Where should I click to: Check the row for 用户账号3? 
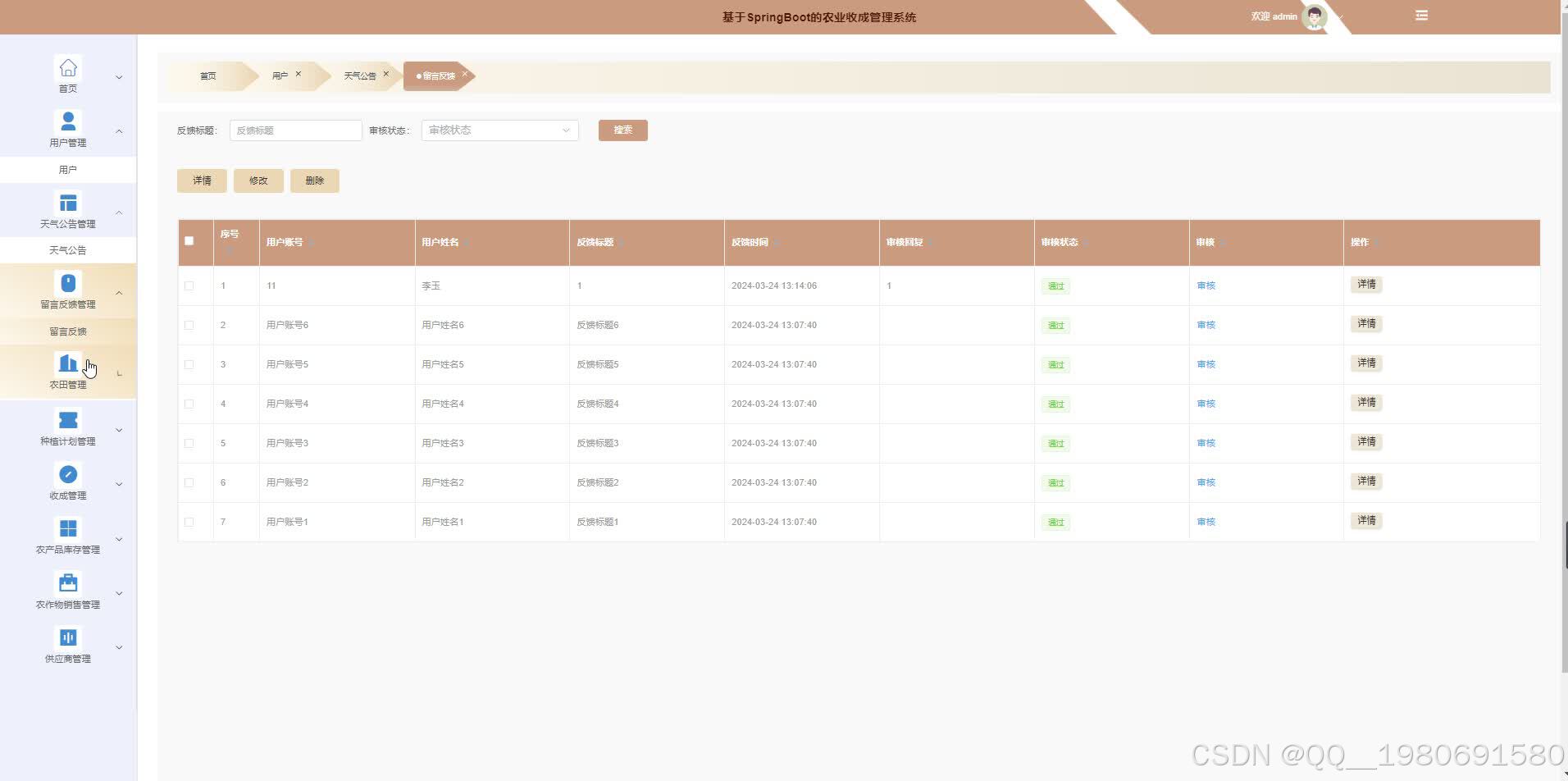pyautogui.click(x=189, y=443)
